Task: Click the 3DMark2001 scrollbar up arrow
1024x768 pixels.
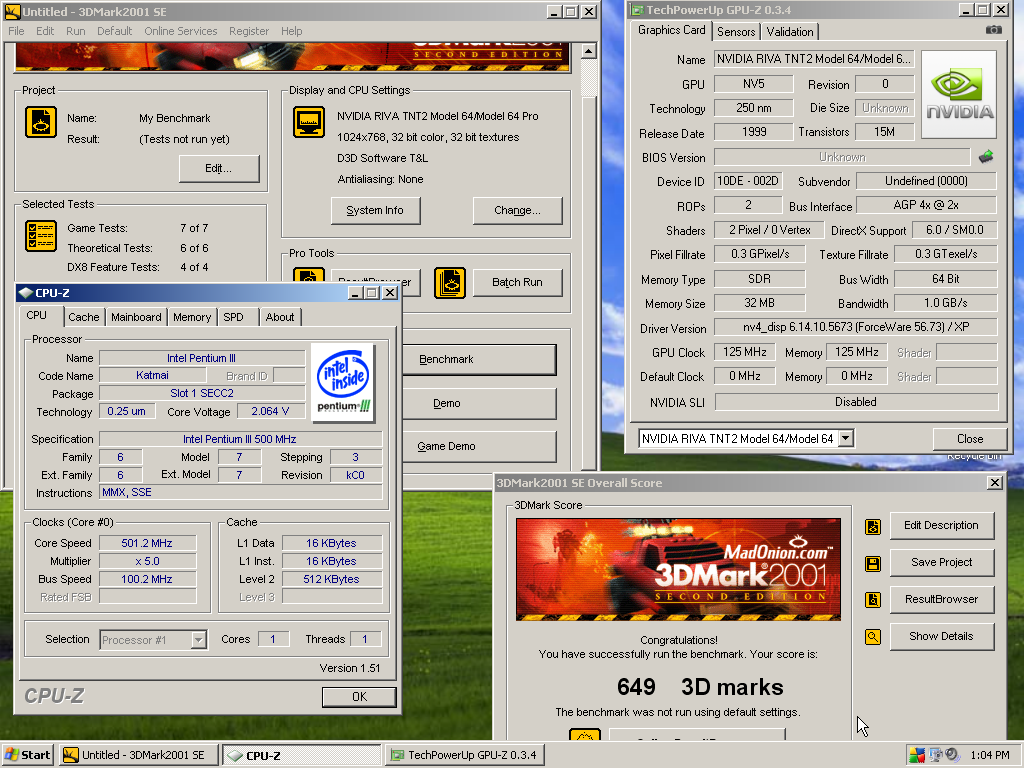Action: click(588, 51)
